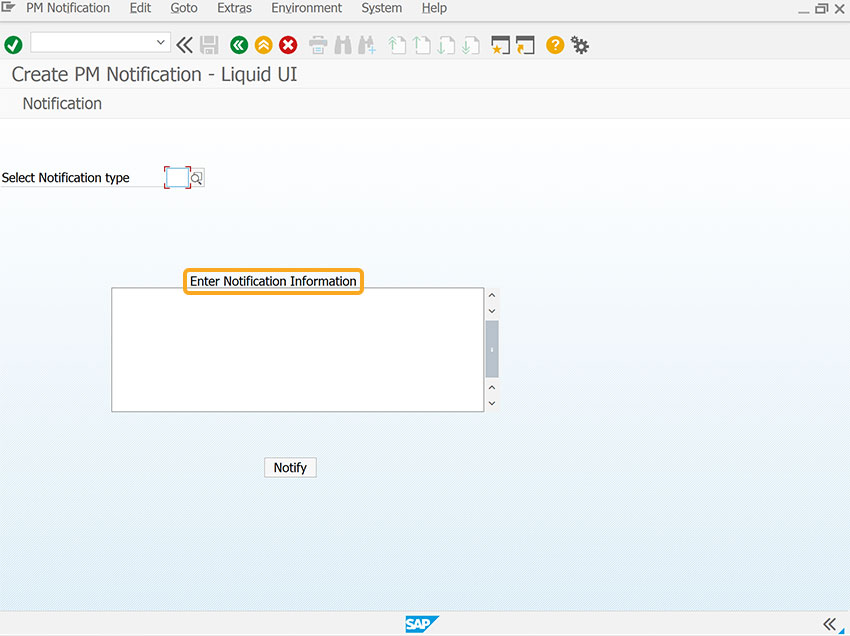Open the command field dropdown arrow
The width and height of the screenshot is (850, 636).
pyautogui.click(x=160, y=42)
